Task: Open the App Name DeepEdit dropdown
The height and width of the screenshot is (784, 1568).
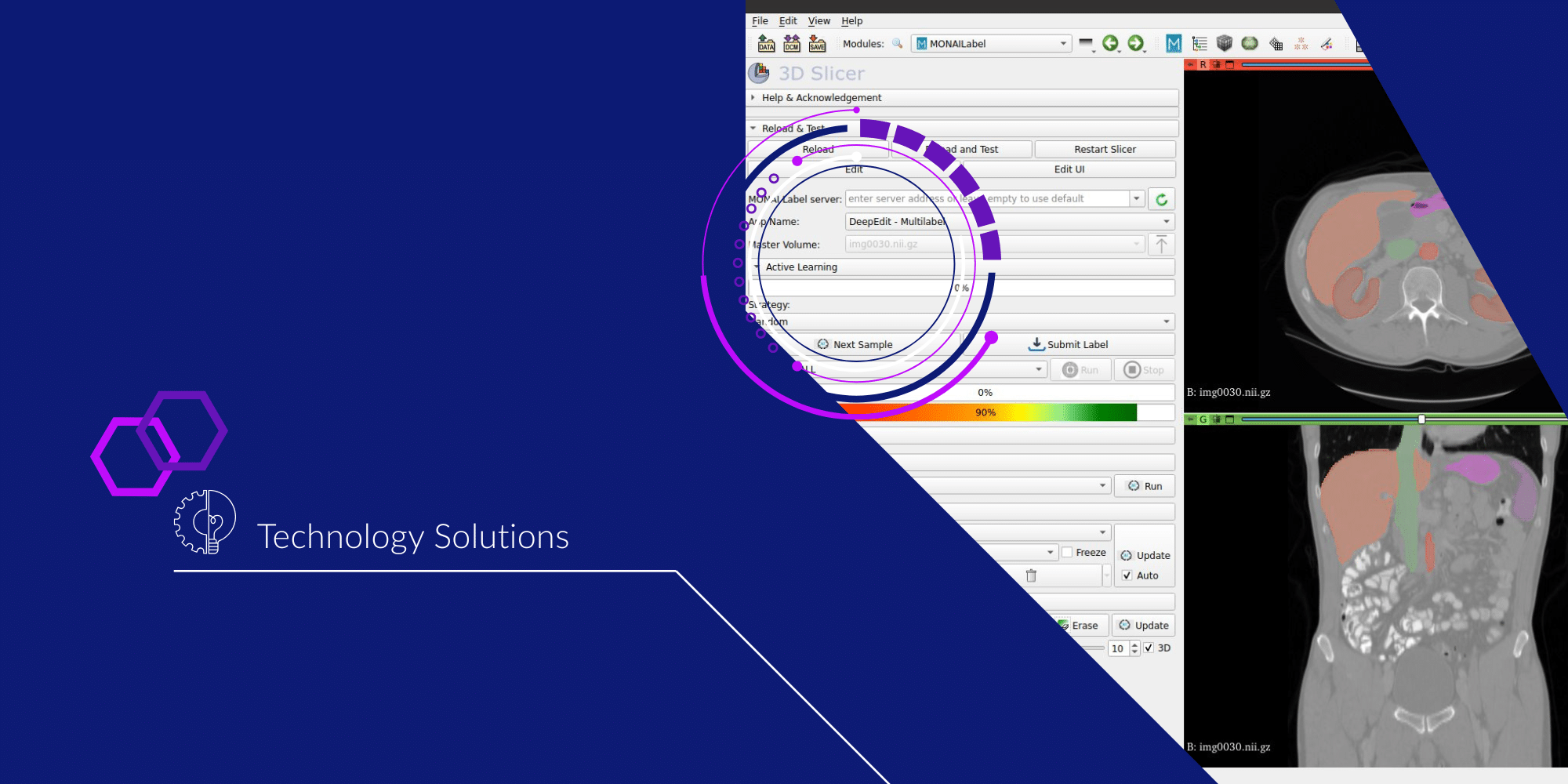Action: (1009, 222)
